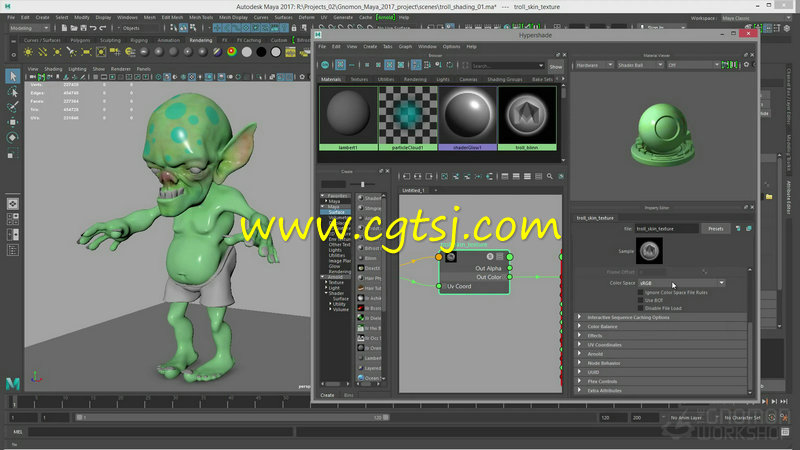Open the Modeling menu set dropdown

(29, 28)
